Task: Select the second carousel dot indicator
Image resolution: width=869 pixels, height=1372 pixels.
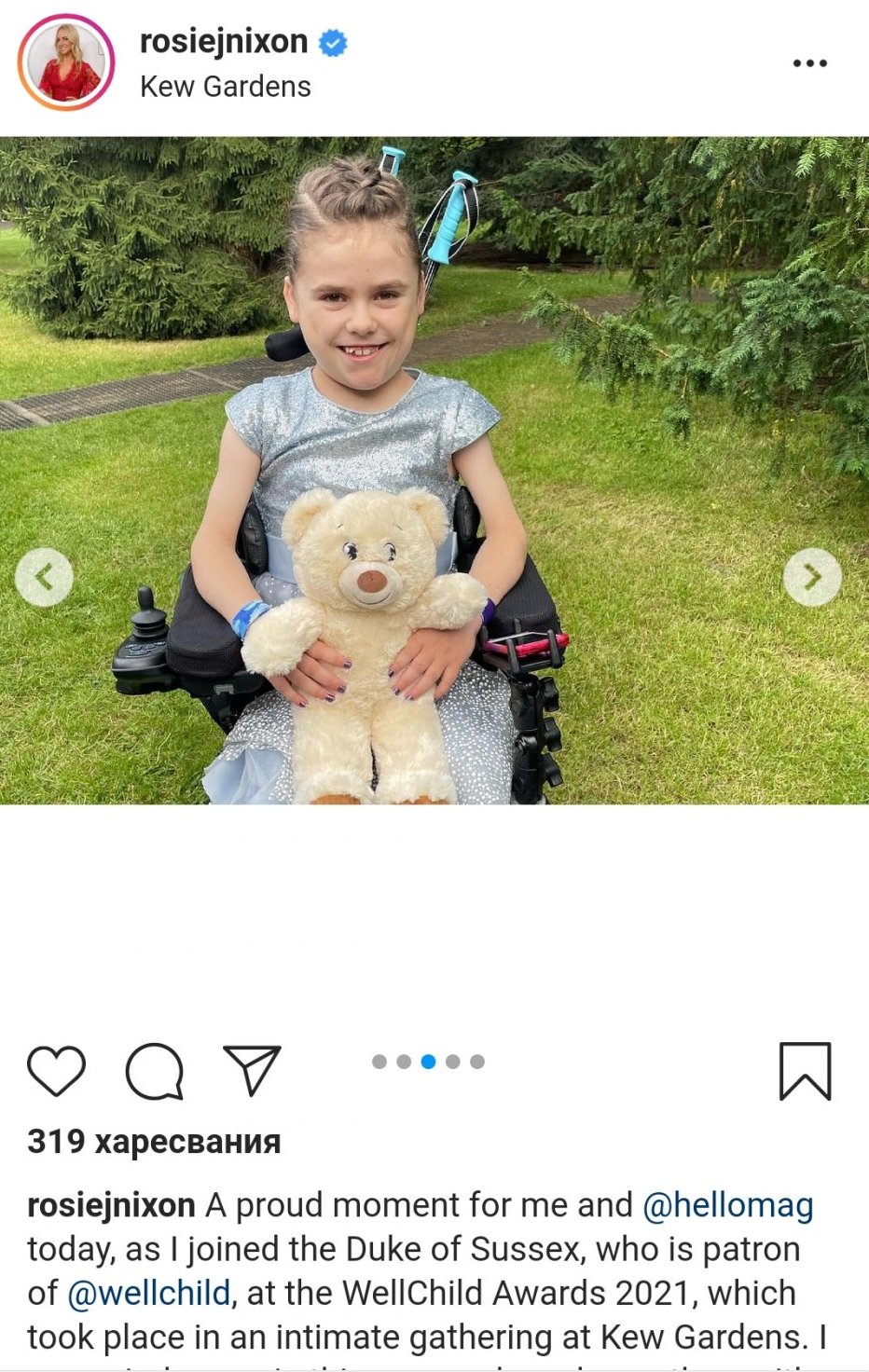Action: [404, 1062]
